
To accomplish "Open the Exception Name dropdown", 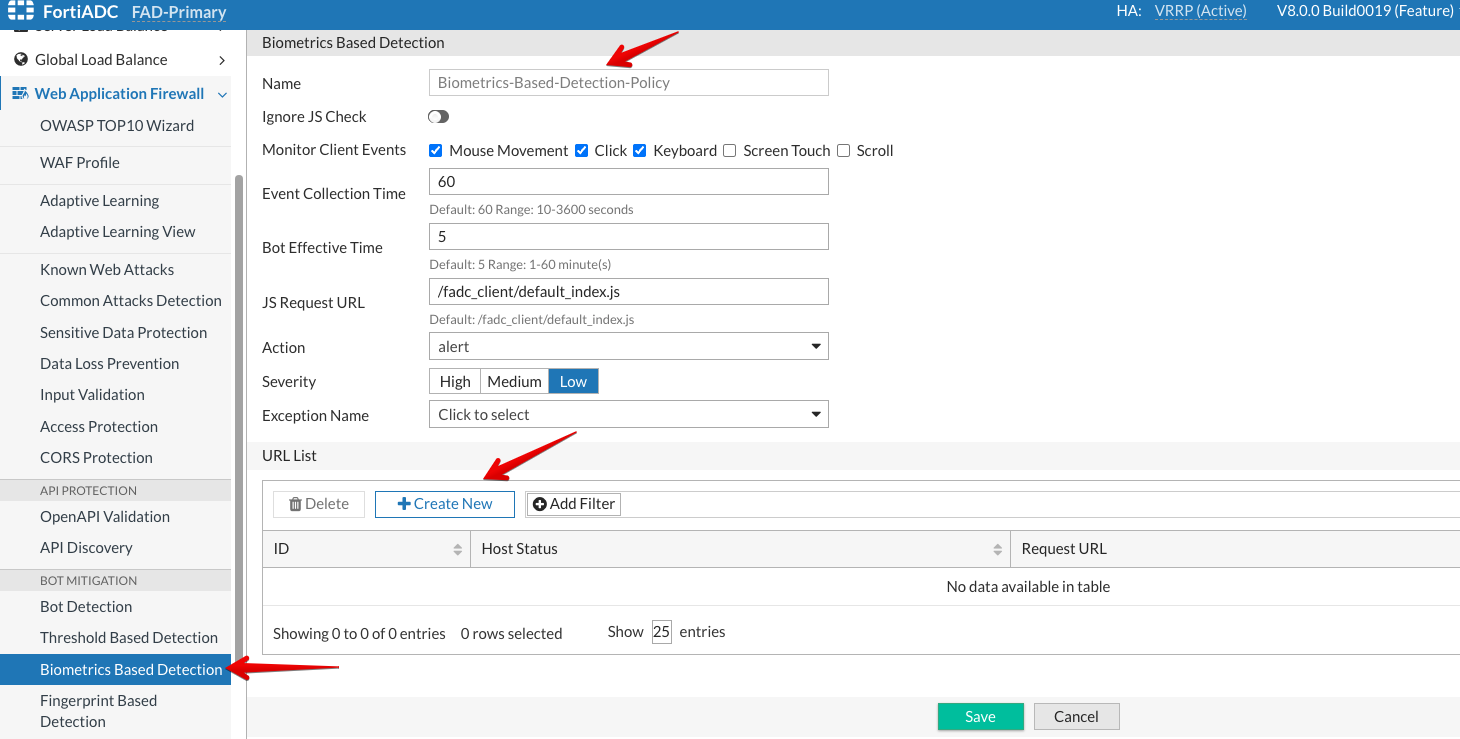I will coord(628,414).
